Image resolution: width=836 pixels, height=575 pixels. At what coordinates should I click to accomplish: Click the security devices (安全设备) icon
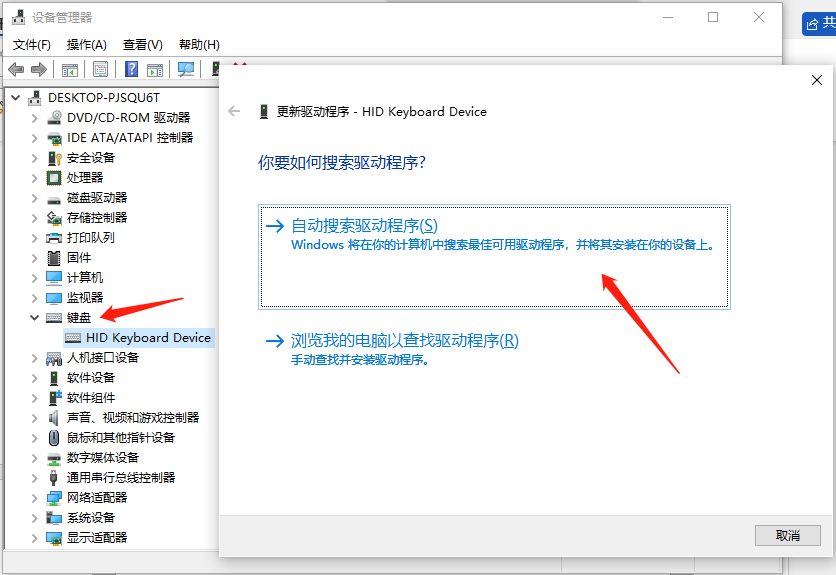click(54, 158)
